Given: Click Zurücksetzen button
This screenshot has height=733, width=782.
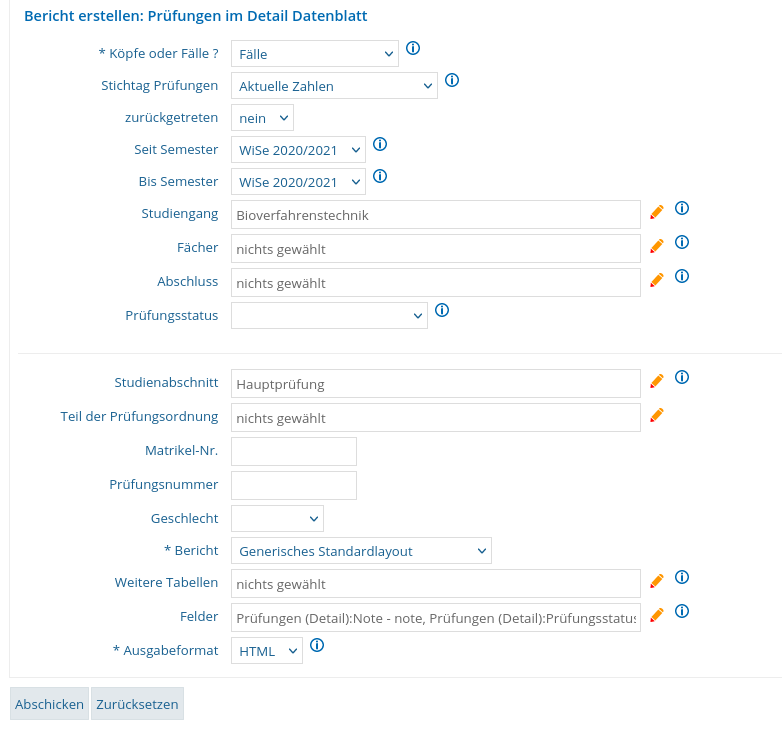Looking at the screenshot, I should [137, 704].
